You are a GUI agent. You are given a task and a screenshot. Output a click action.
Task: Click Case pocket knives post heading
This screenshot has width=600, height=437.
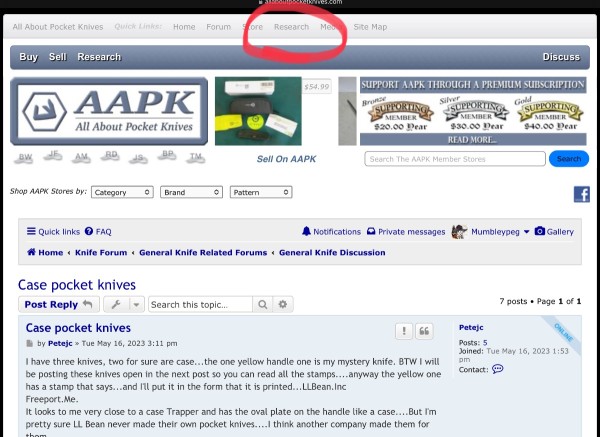78,328
